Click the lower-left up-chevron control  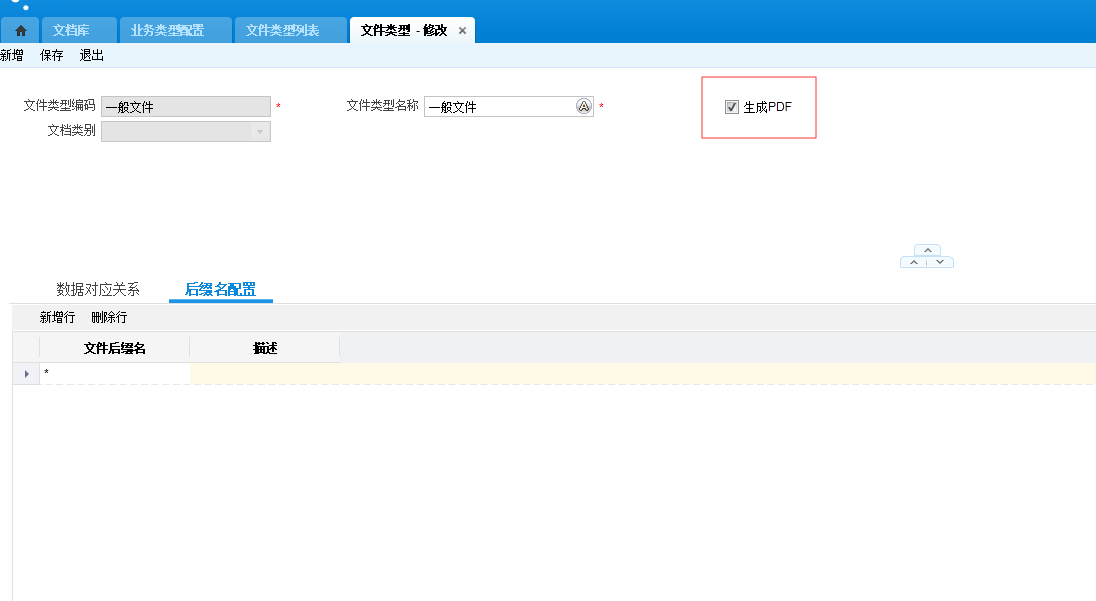tap(914, 262)
